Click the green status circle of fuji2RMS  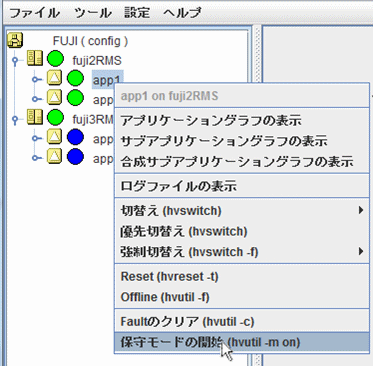(x=55, y=59)
